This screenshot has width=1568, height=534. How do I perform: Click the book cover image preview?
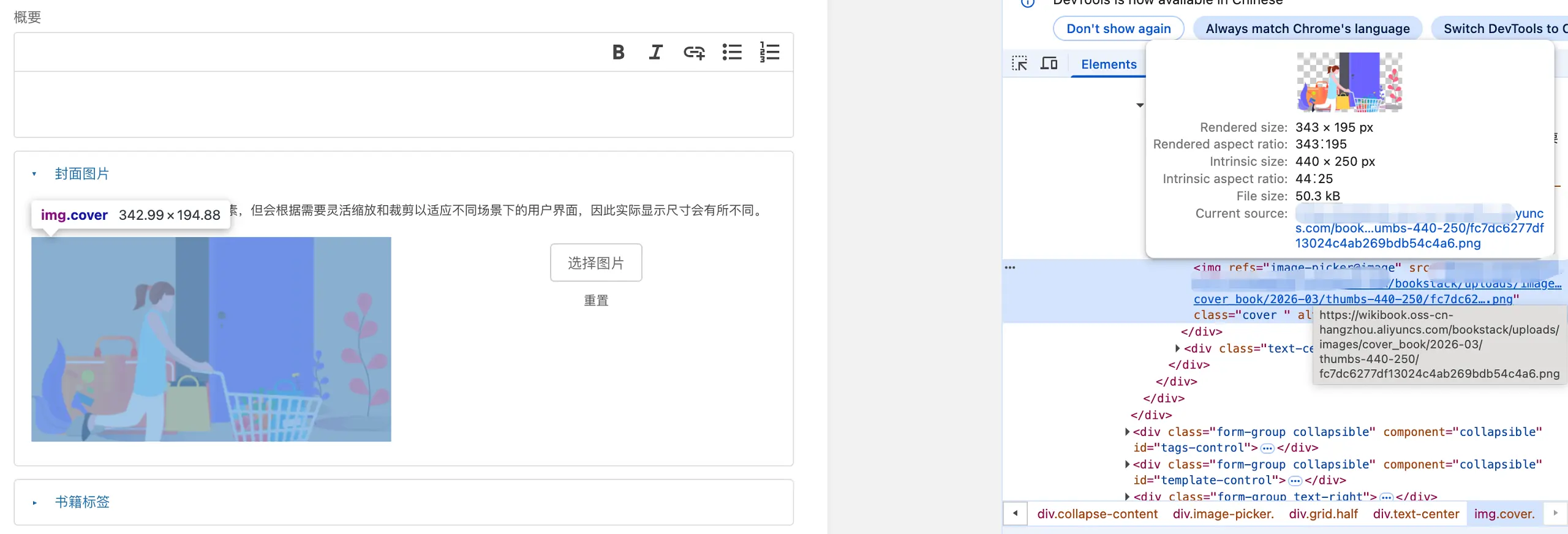click(x=211, y=339)
